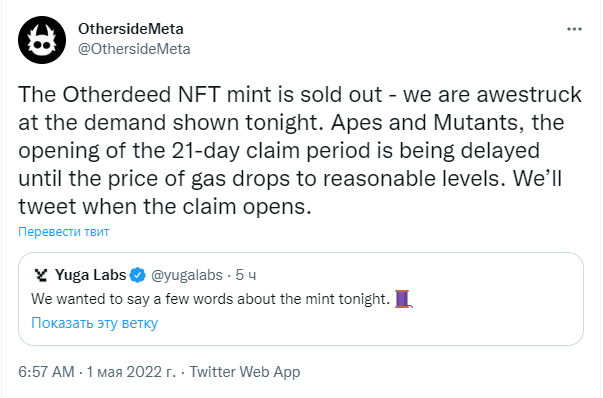Click the 6:57 AM tweet timestamp
The image size is (603, 398).
pyautogui.click(x=46, y=372)
